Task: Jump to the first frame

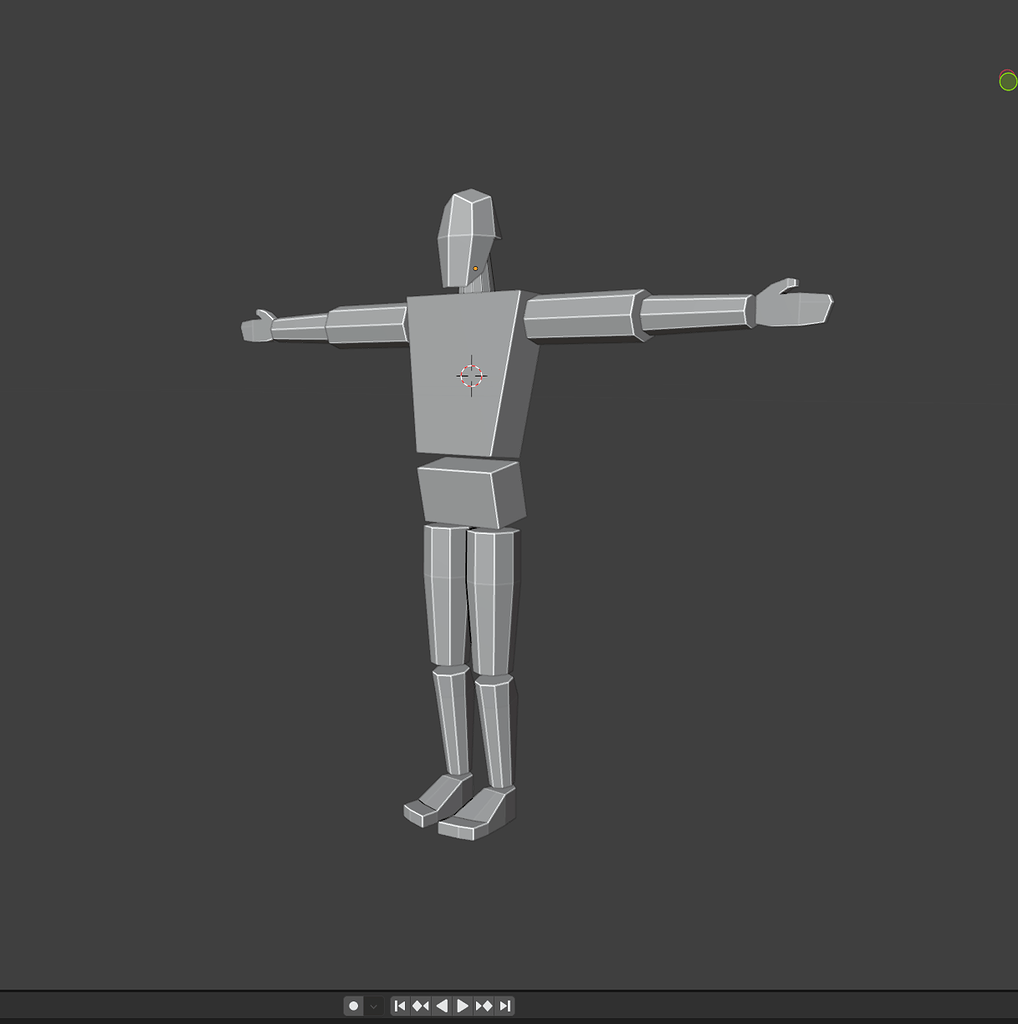Action: tap(400, 1006)
